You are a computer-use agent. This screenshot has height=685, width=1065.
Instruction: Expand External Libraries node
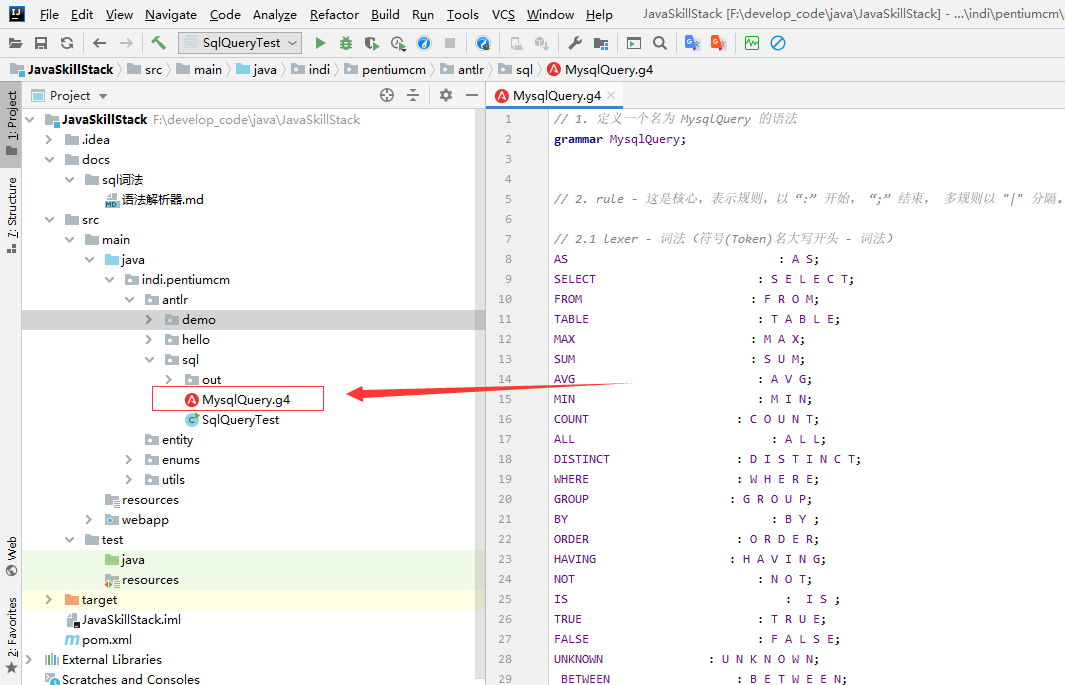click(x=30, y=659)
